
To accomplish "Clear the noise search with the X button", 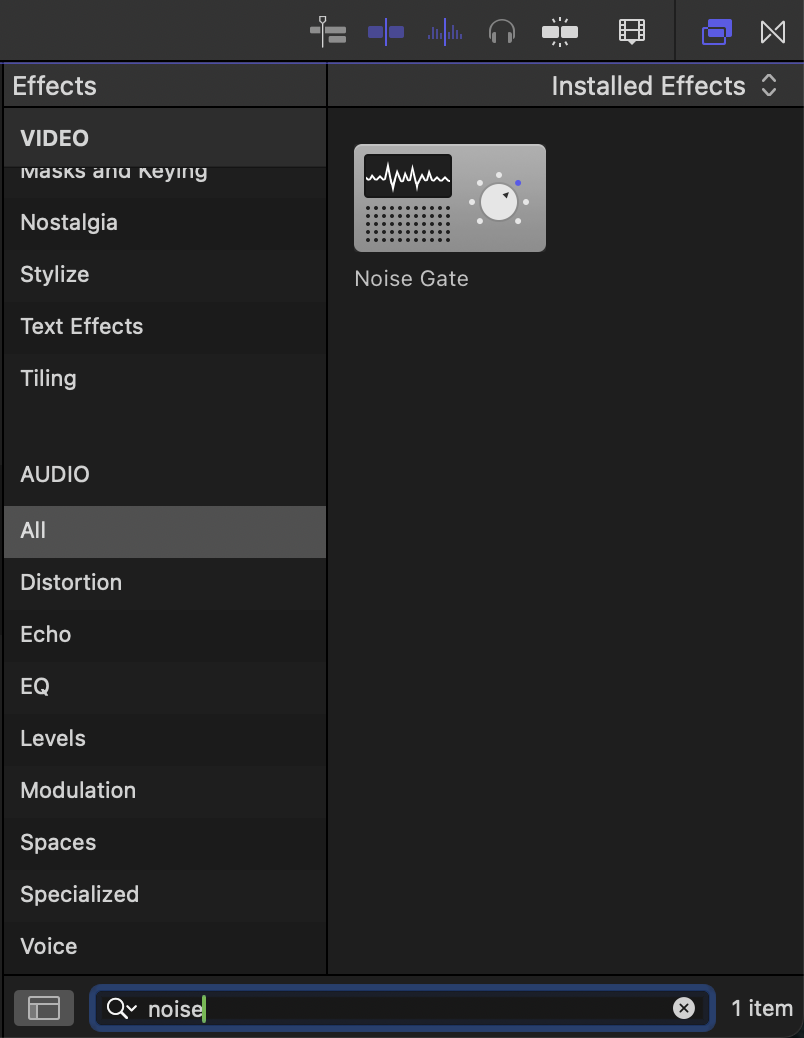I will (x=684, y=1008).
